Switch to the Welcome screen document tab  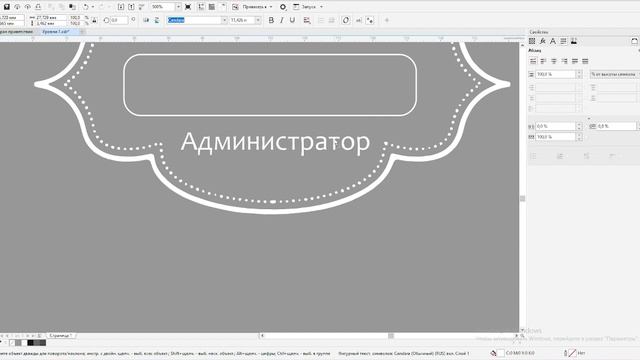point(17,31)
